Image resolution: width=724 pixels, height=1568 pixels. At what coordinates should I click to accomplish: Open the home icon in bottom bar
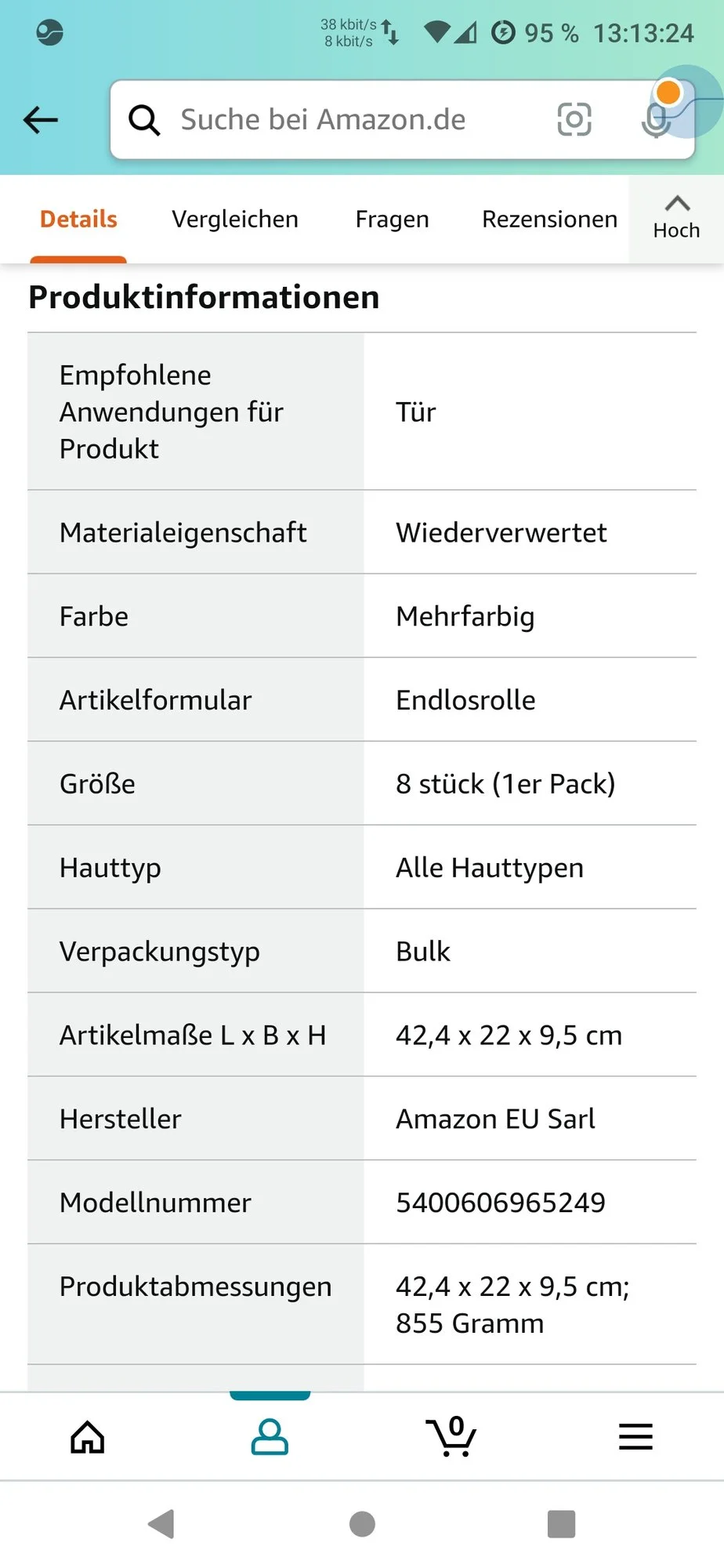88,1437
